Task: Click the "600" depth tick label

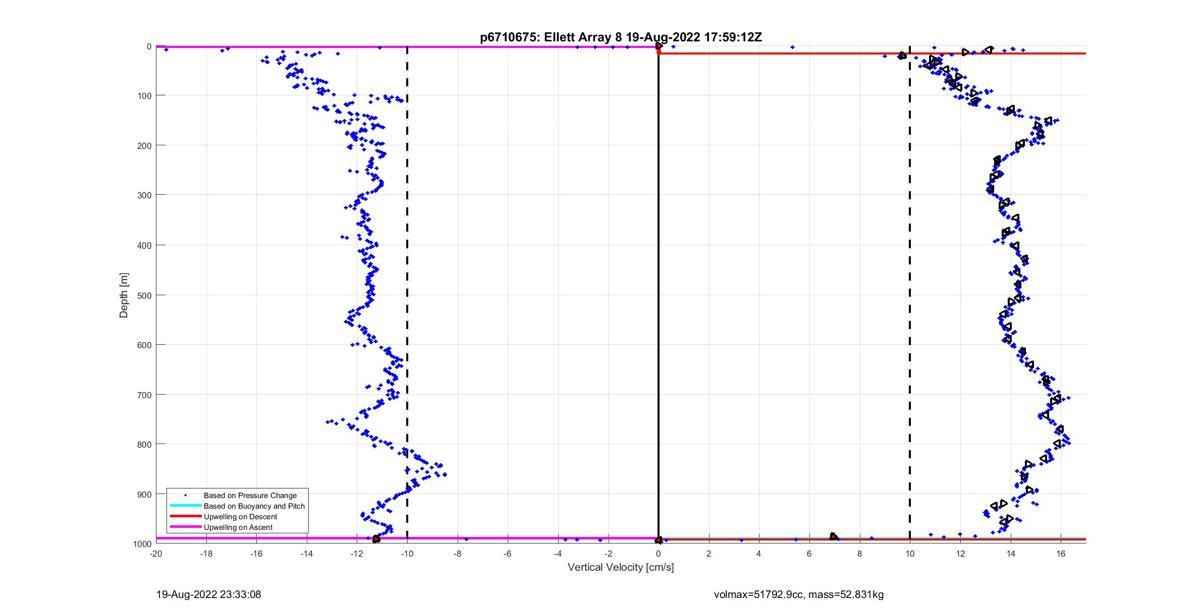Action: 143,345
